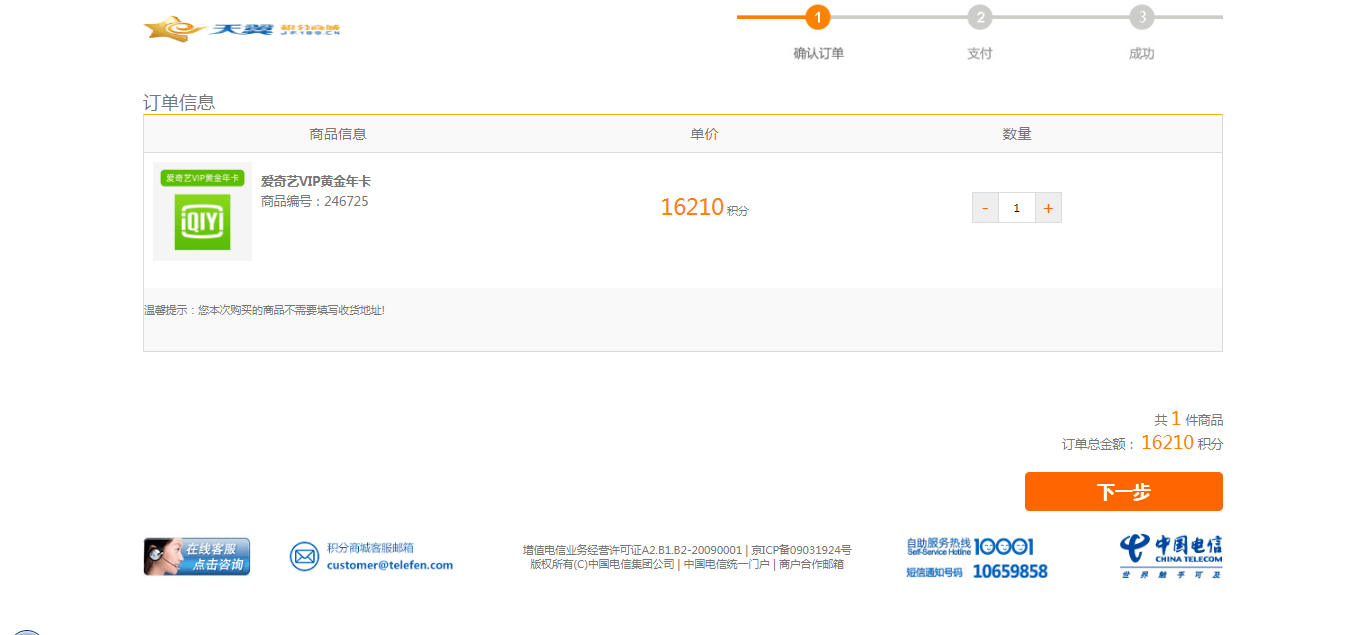The height and width of the screenshot is (635, 1366).
Task: Click the envelope email icon in footer
Action: pos(304,556)
